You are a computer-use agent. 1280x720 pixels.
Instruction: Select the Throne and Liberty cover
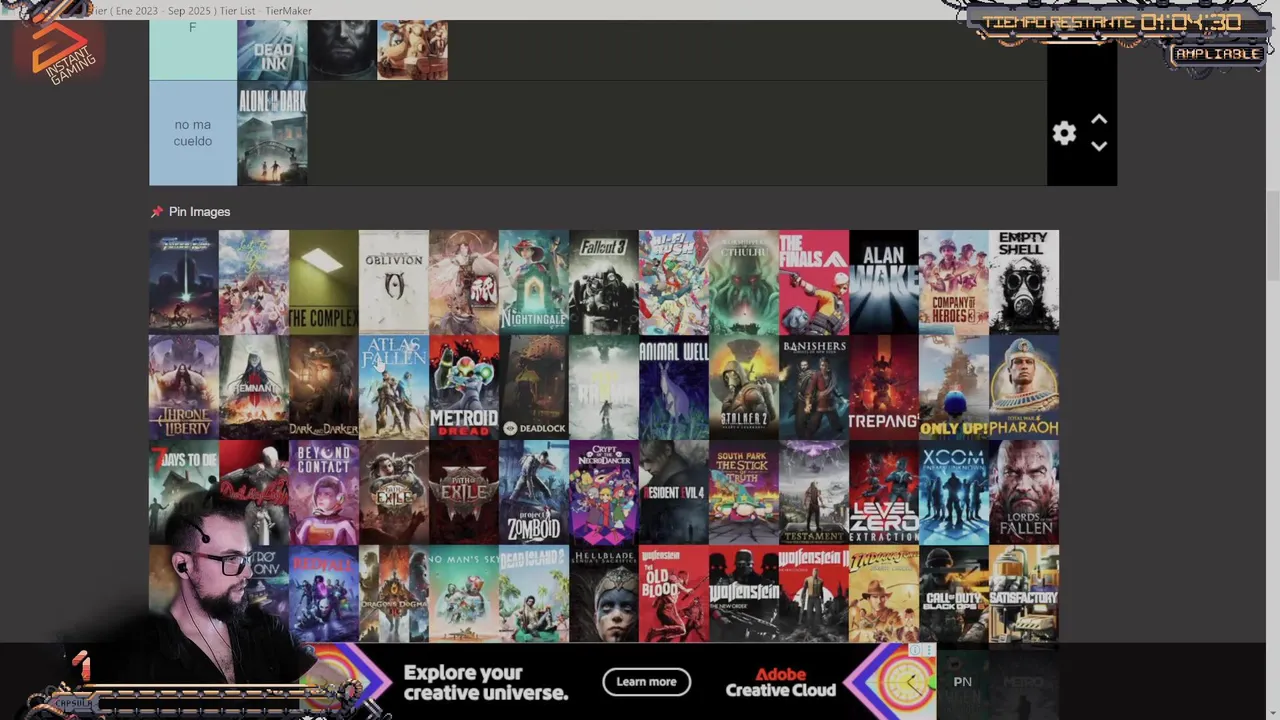(x=184, y=387)
